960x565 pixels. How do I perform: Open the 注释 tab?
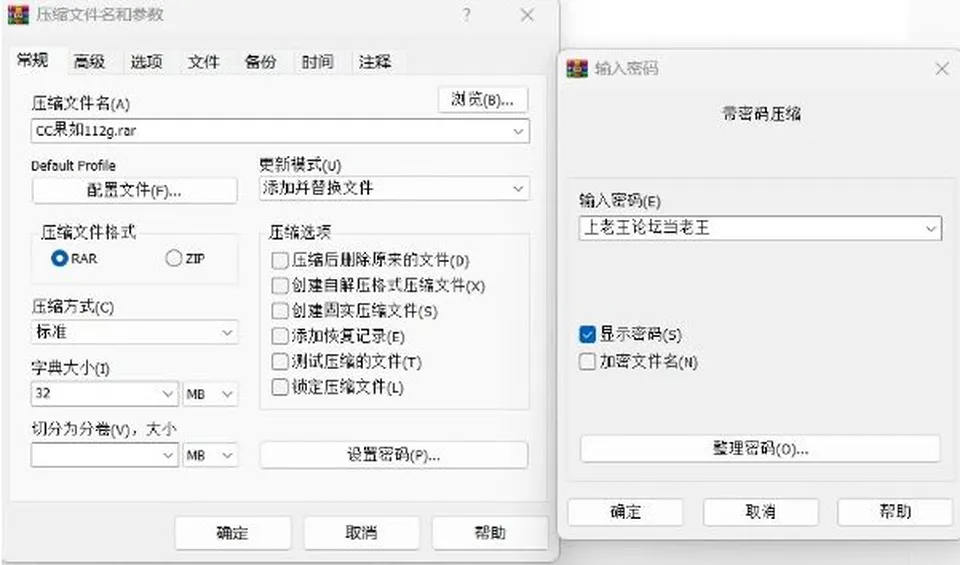point(375,62)
